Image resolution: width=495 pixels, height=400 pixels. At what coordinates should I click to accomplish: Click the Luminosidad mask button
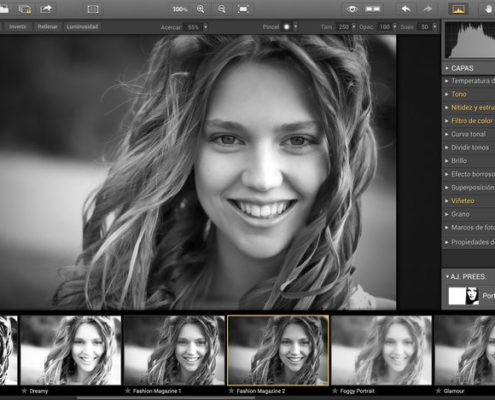(x=82, y=27)
